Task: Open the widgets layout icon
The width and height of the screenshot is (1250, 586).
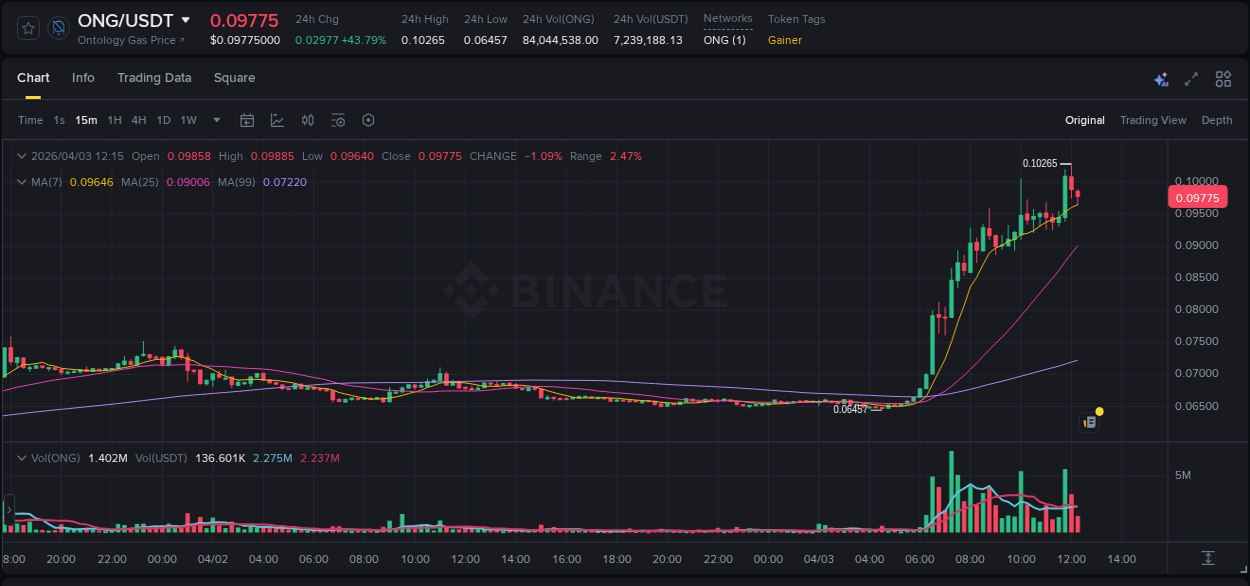Action: [x=1223, y=78]
